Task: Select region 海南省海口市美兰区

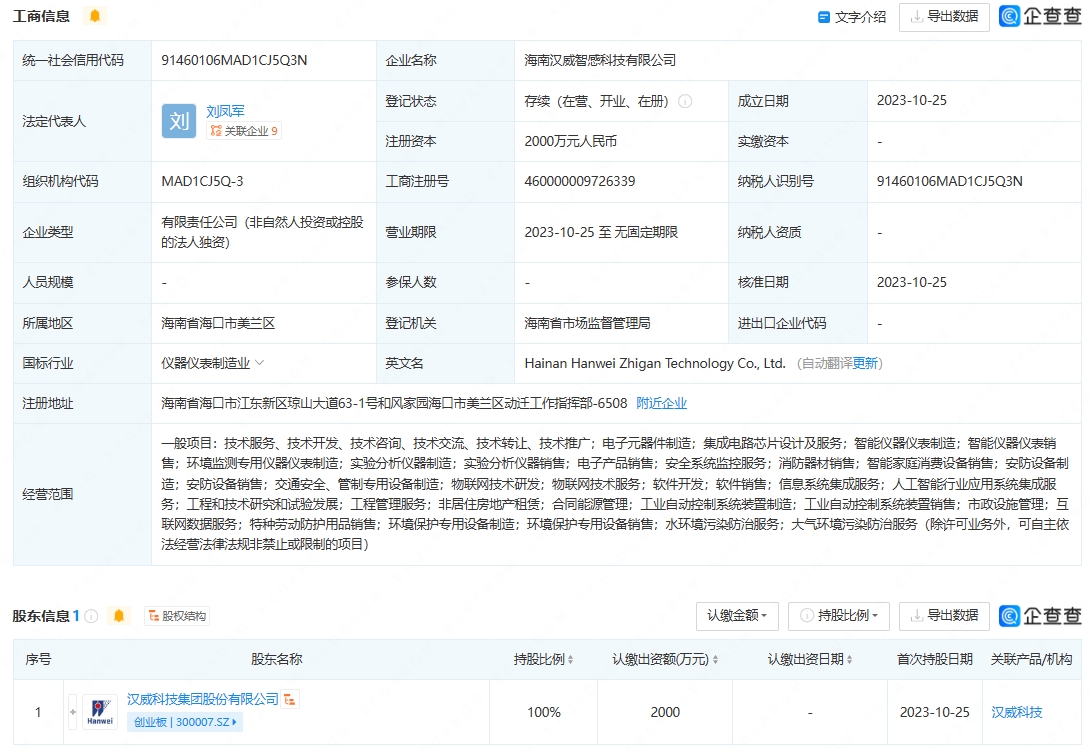Action: pos(218,323)
